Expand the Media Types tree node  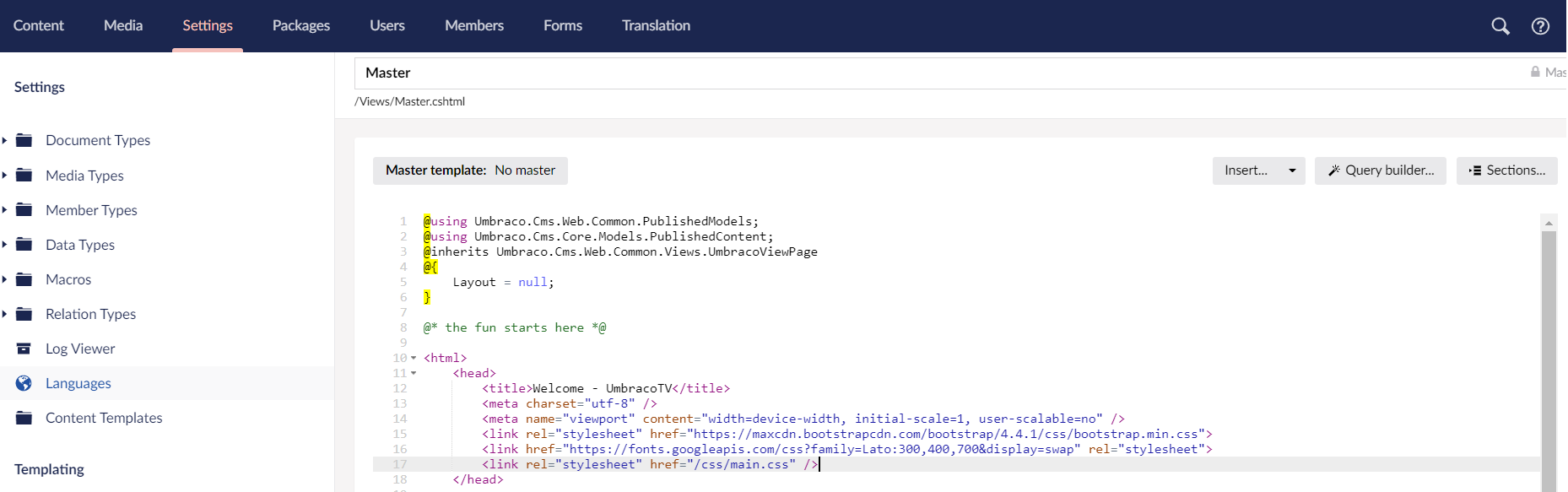click(x=4, y=176)
